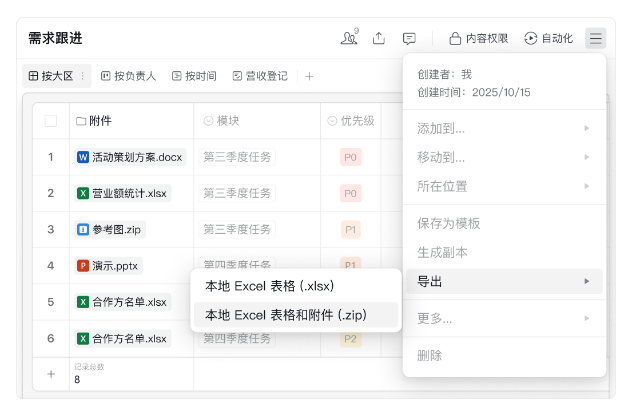The image size is (638, 410).
Task: Toggle the select-all checkbox in header row
Action: click(51, 121)
